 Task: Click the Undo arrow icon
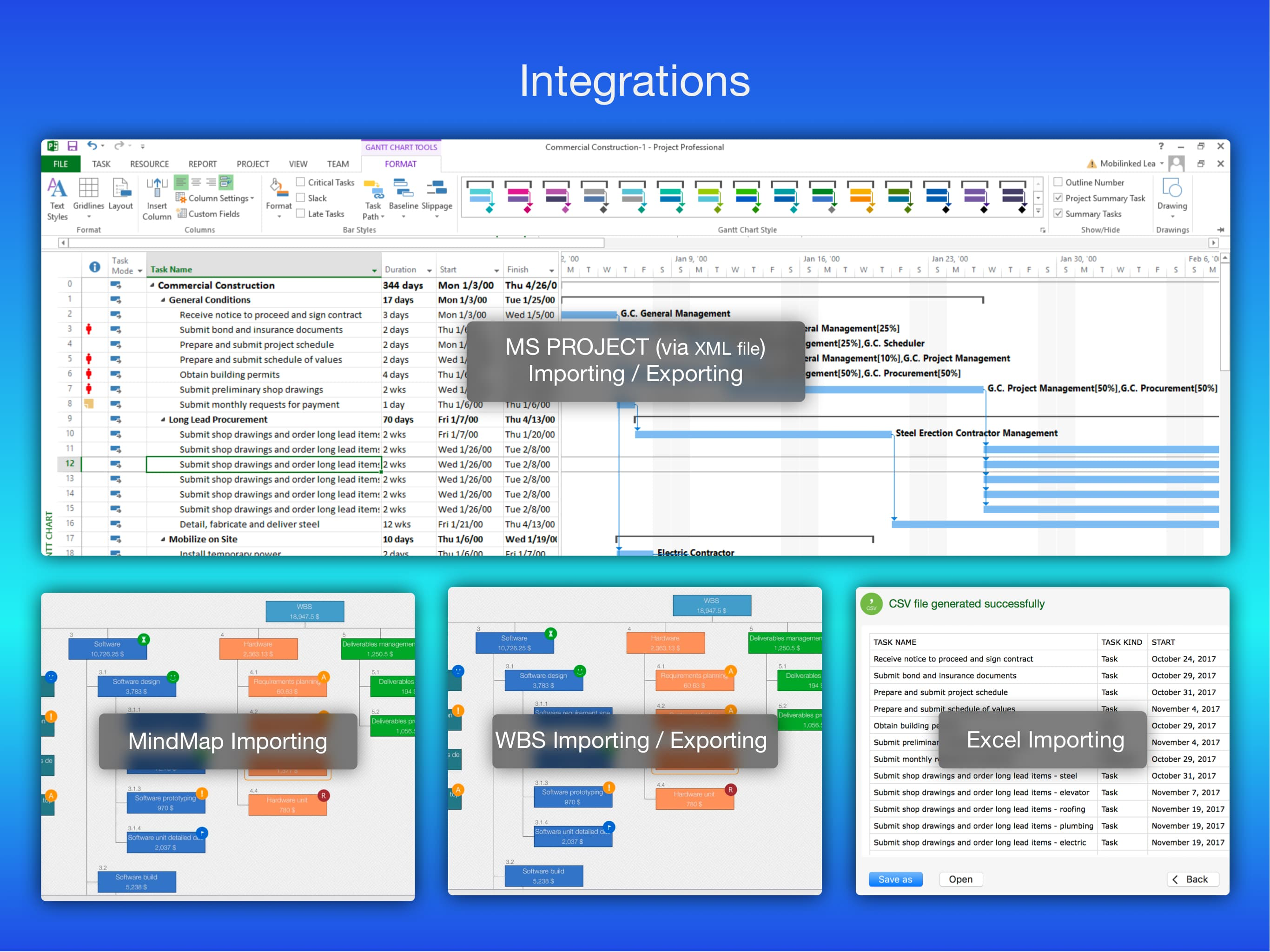tap(92, 146)
